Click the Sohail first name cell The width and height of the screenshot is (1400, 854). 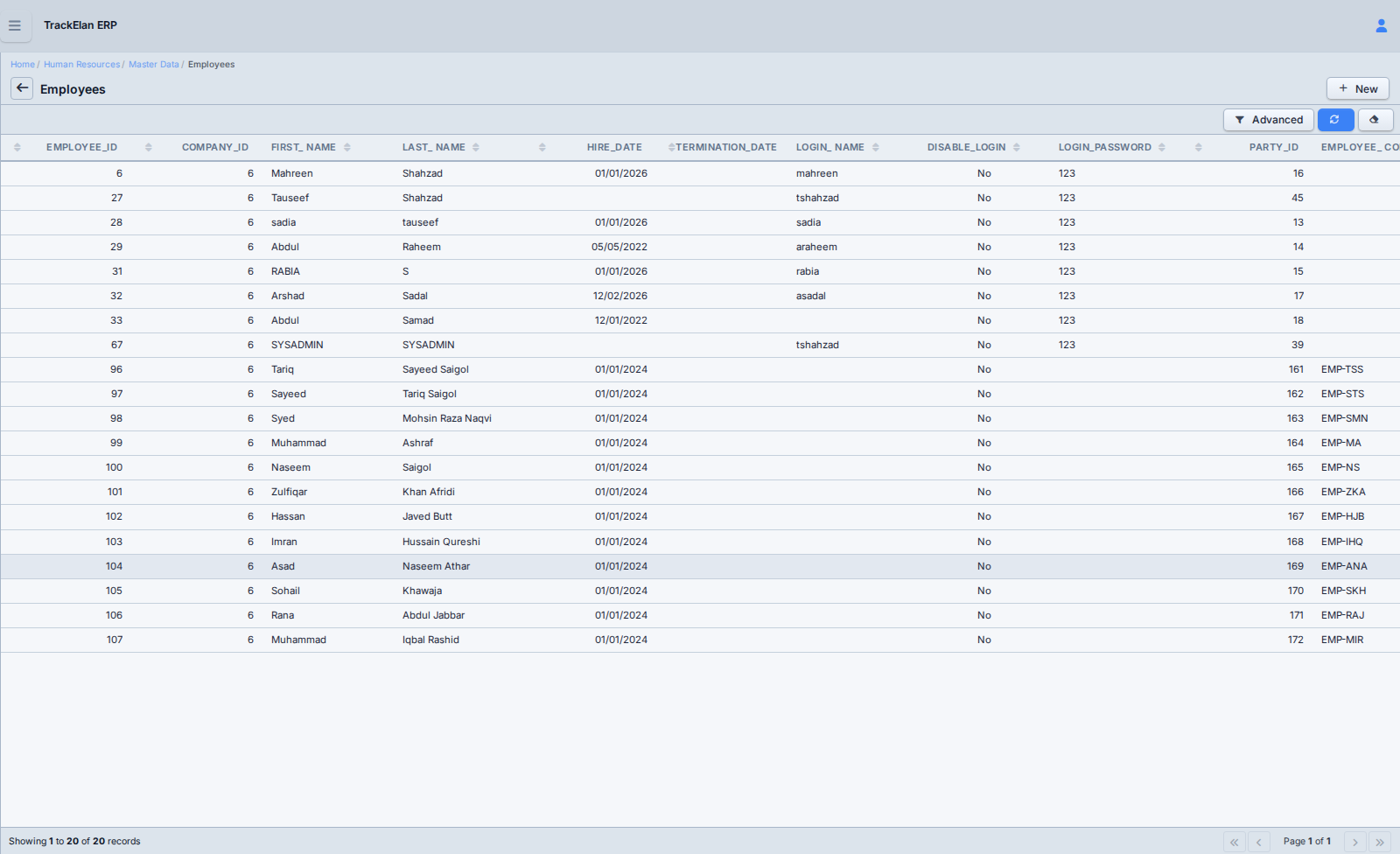pos(285,591)
